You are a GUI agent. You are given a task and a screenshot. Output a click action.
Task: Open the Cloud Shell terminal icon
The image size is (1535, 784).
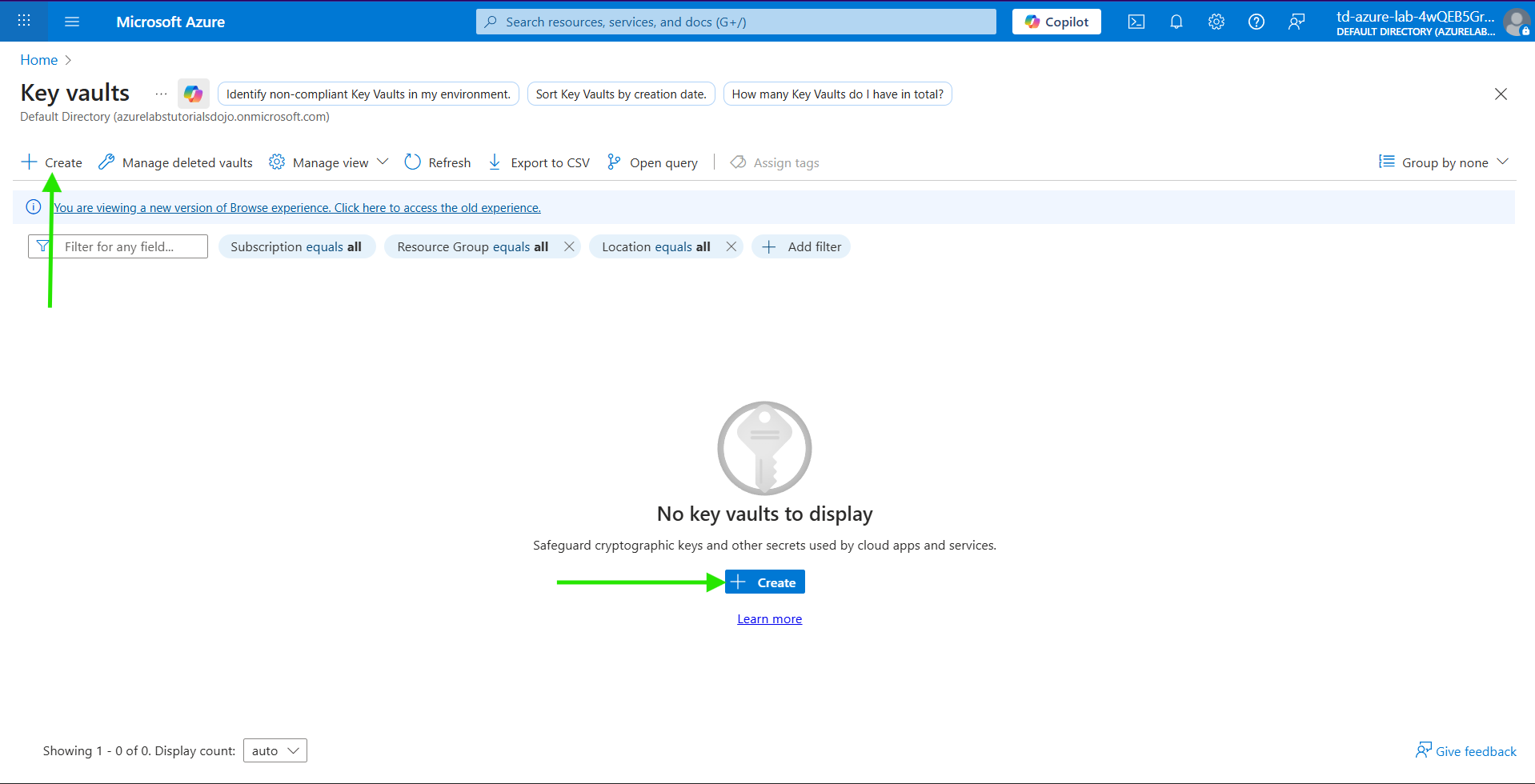point(1136,22)
